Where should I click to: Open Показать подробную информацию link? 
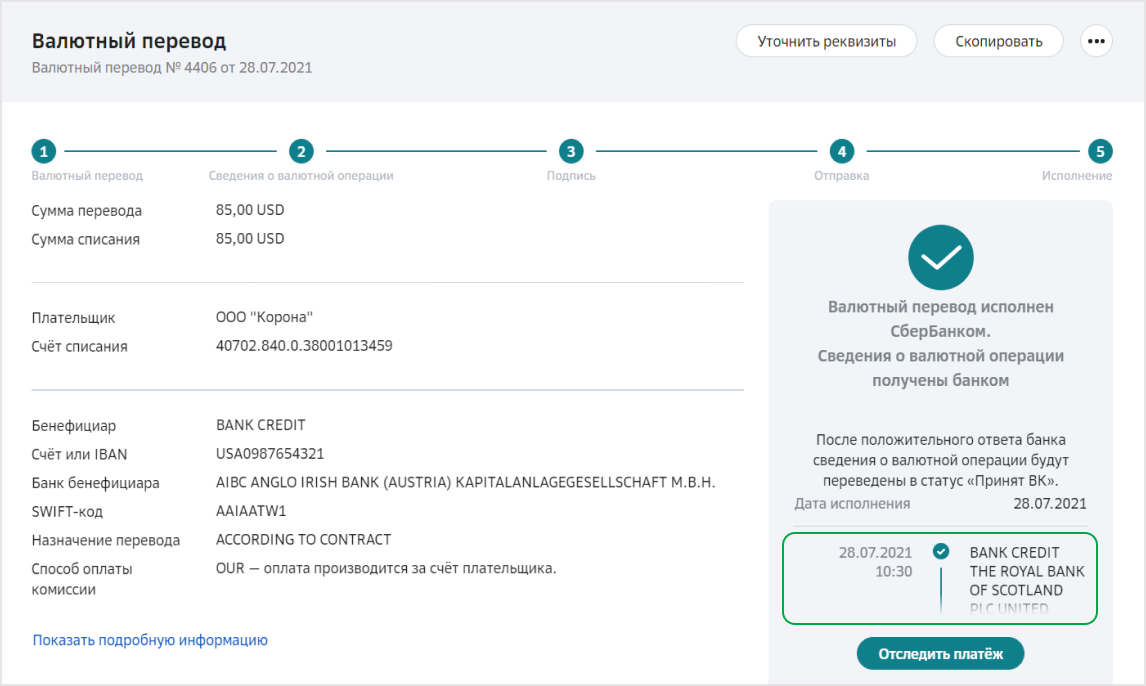pyautogui.click(x=150, y=639)
